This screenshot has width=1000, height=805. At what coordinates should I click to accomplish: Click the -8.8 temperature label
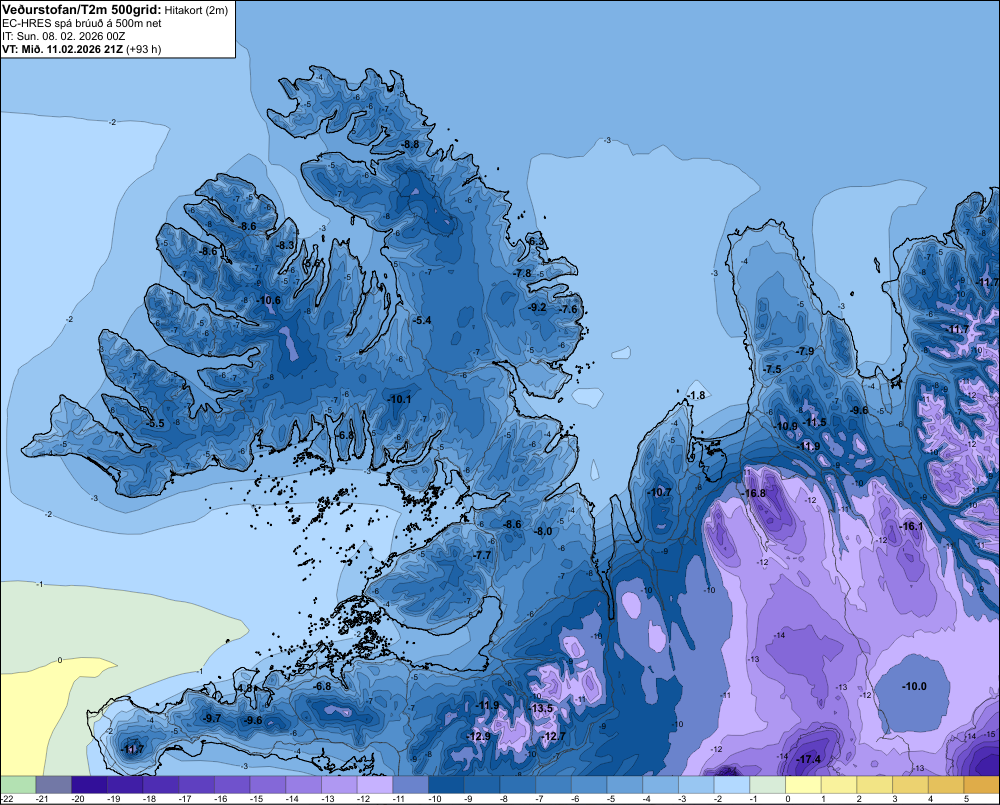(x=411, y=144)
